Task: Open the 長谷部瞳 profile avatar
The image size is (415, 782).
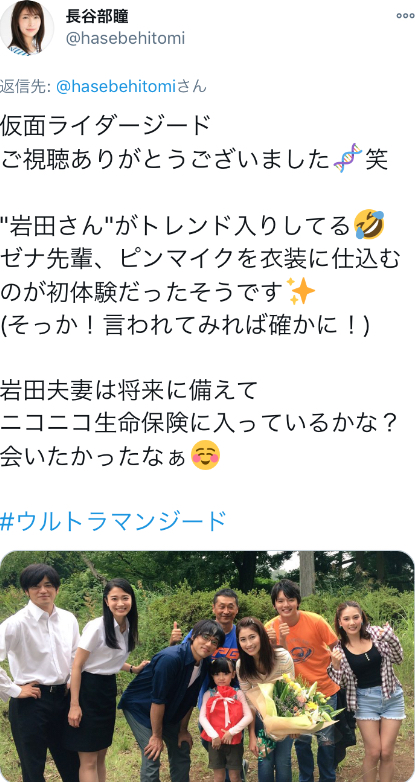Action: click(x=26, y=28)
